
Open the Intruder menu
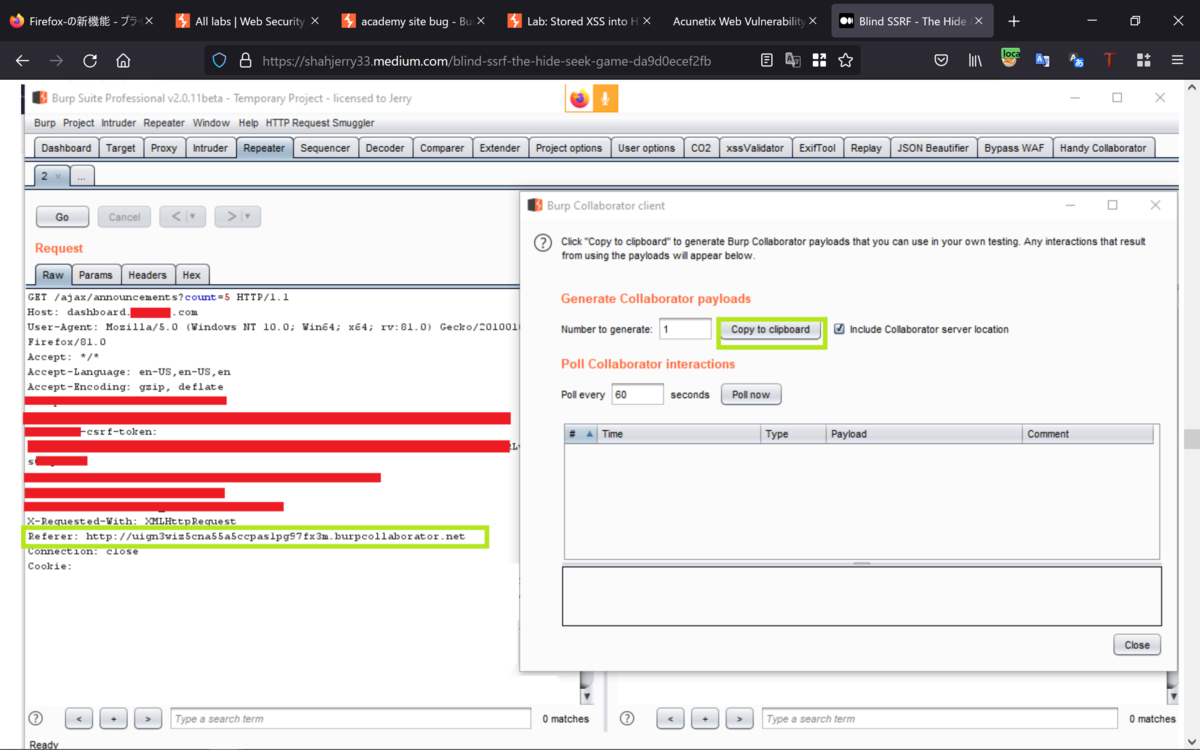coord(118,123)
